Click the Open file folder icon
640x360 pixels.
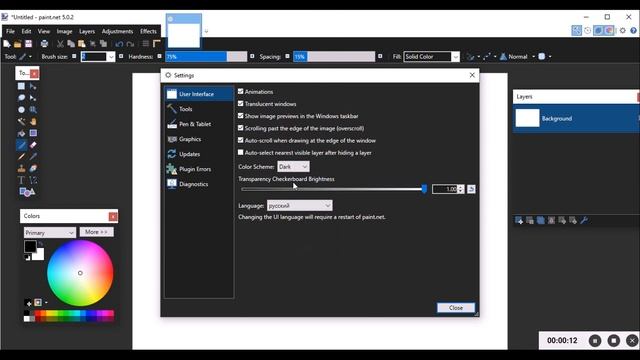point(18,44)
